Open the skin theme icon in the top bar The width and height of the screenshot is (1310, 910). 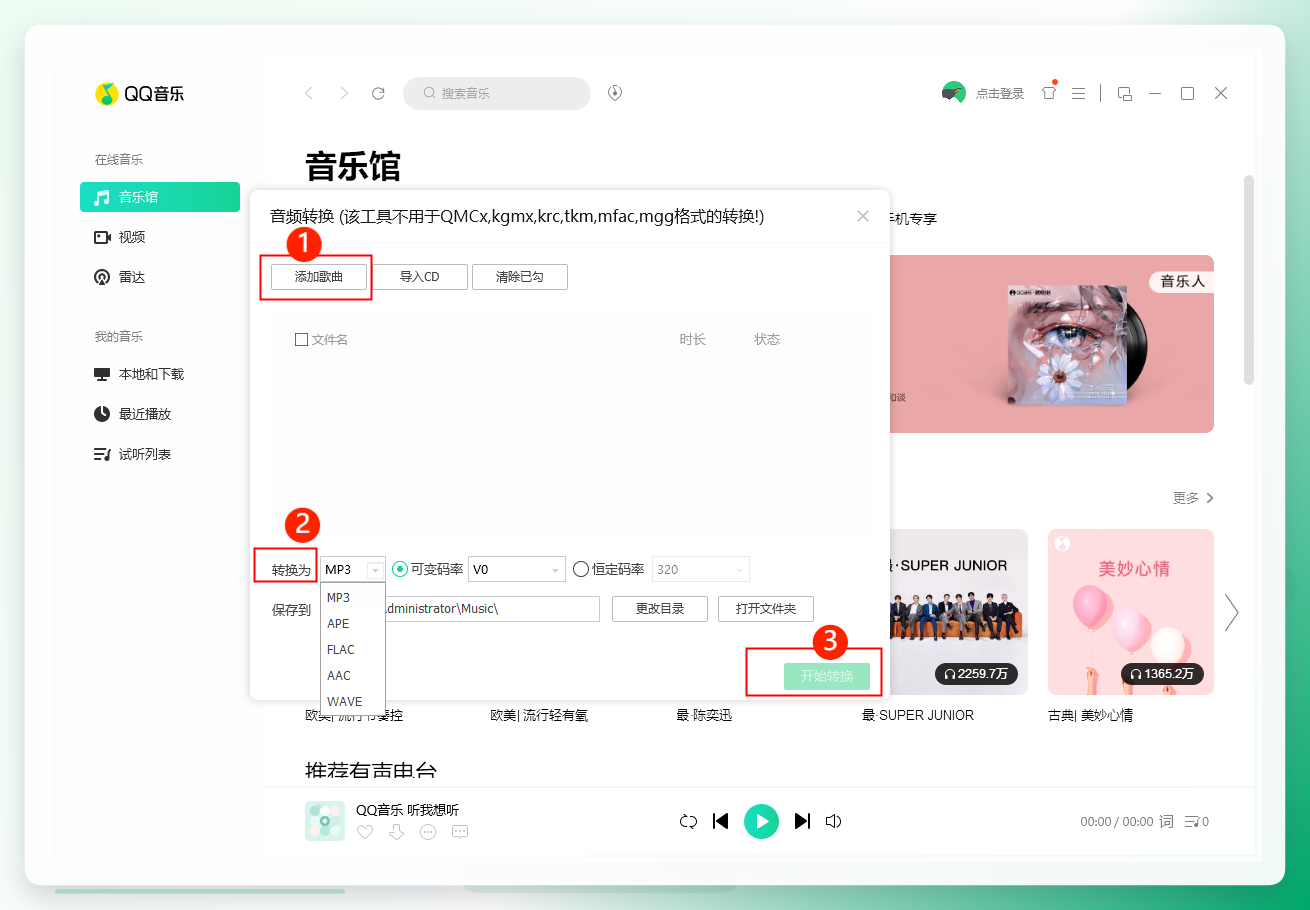(x=1049, y=92)
